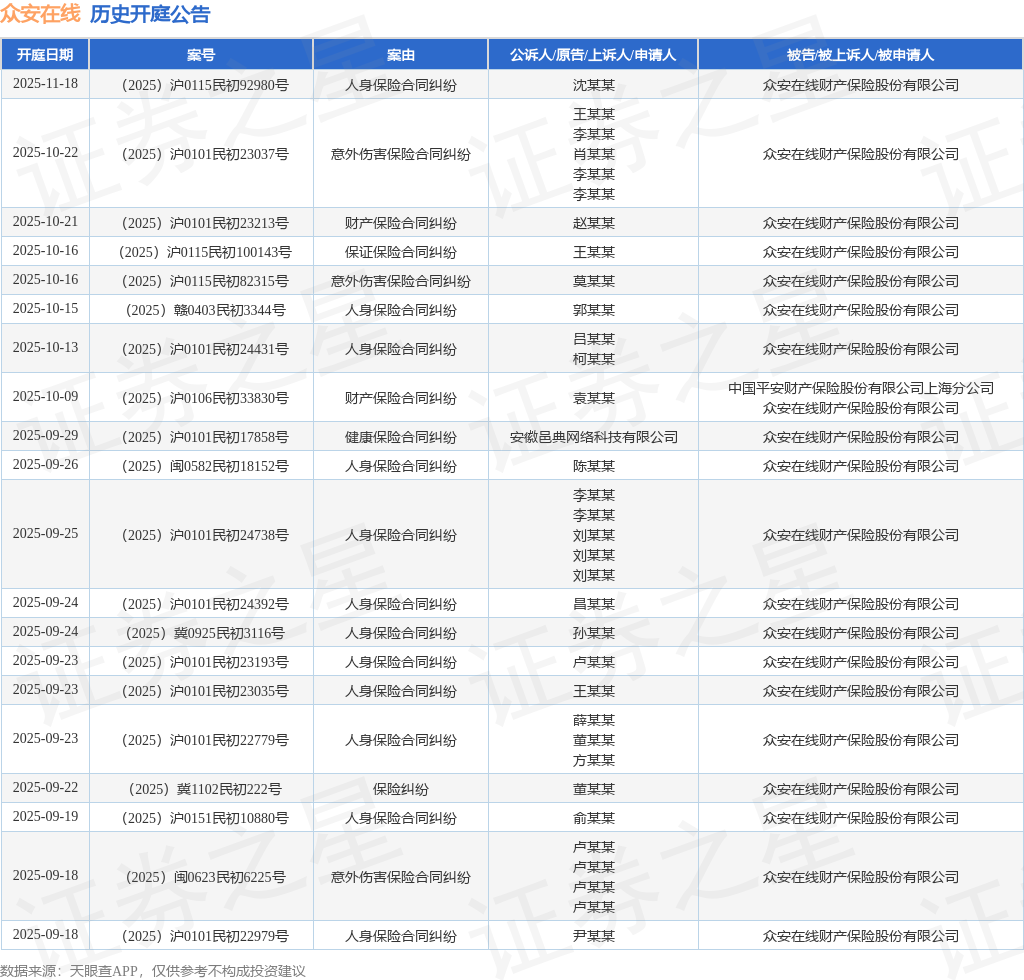The image size is (1024, 980).
Task: Click case number 沪0101民初23035号
Action: [205, 691]
